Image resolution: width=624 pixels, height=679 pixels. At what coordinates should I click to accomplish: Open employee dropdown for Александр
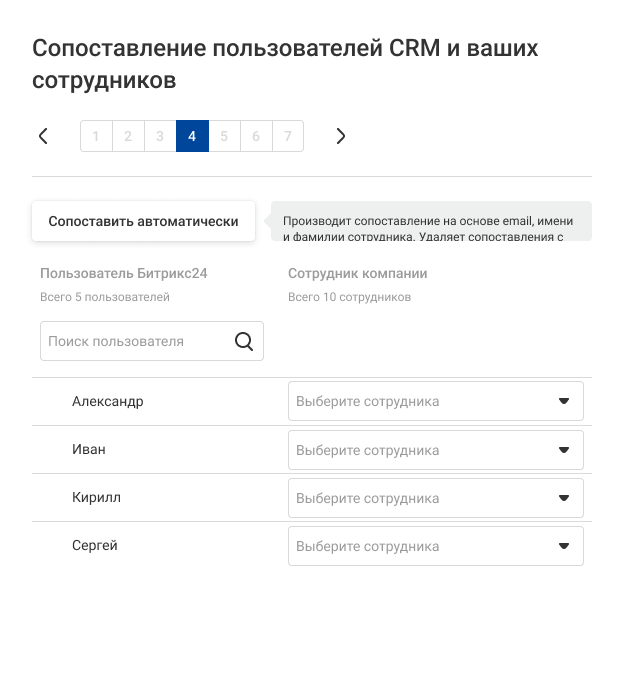435,402
